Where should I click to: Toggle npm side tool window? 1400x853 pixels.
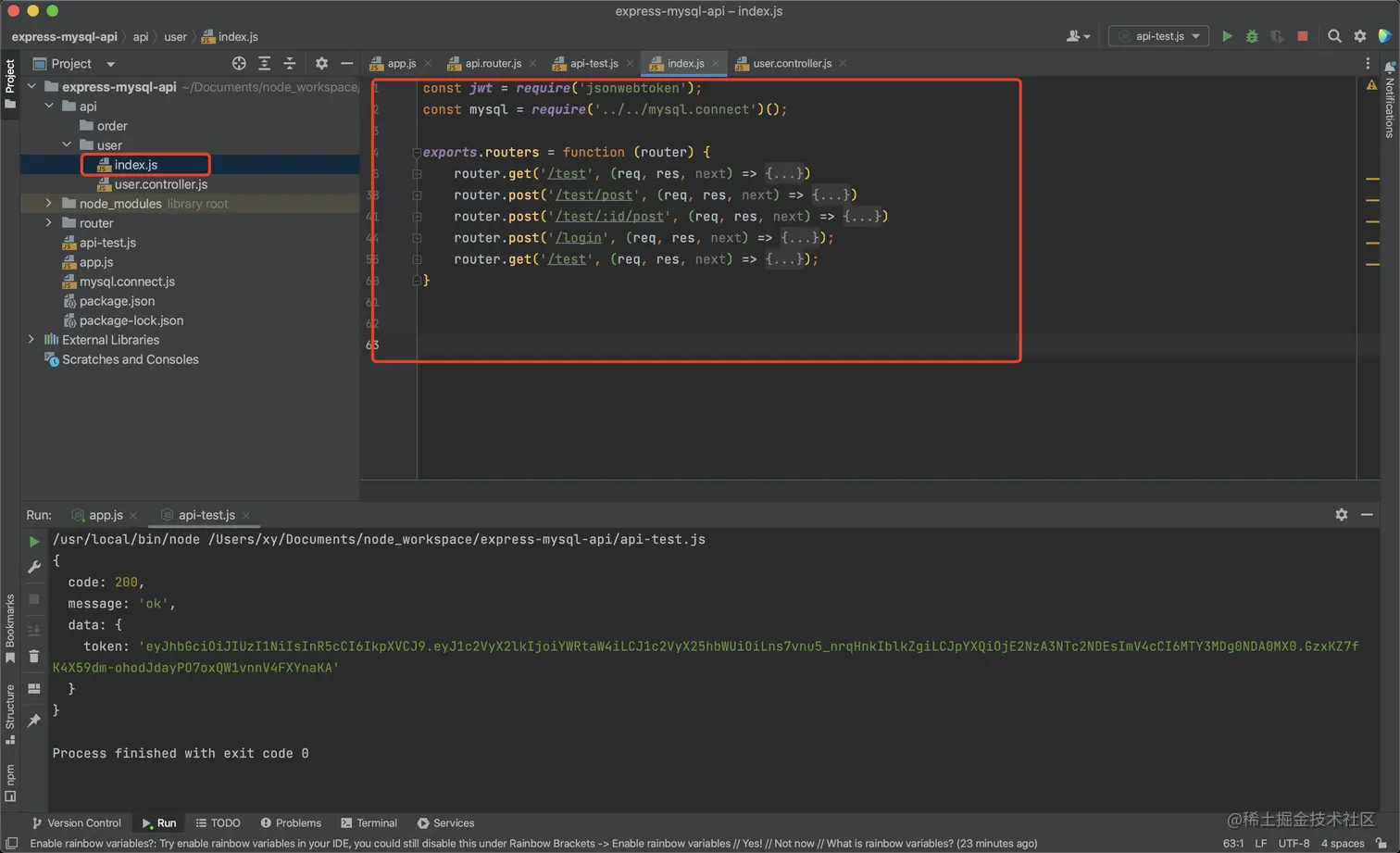[x=10, y=783]
